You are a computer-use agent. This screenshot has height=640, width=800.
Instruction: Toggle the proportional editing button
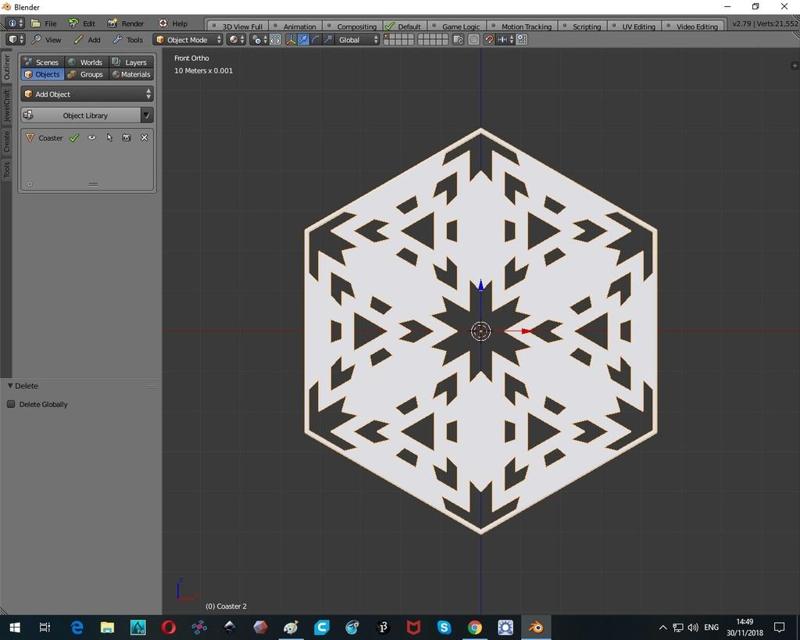[x=474, y=39]
